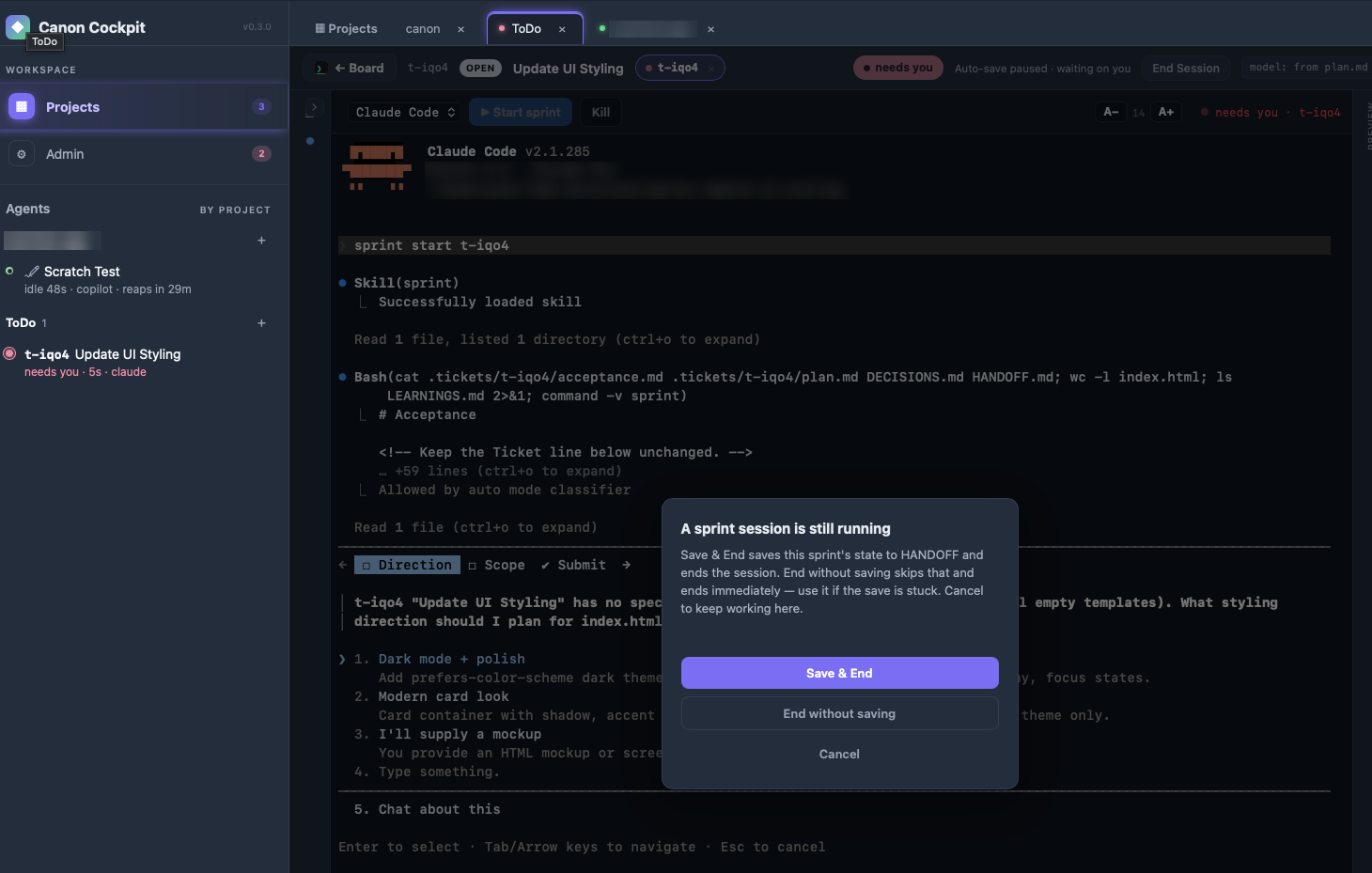Decrease terminal font size with A−

pos(1111,112)
